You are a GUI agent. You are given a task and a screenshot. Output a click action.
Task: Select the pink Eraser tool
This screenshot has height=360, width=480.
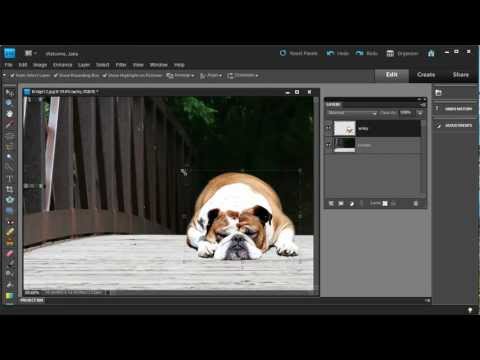click(x=10, y=254)
